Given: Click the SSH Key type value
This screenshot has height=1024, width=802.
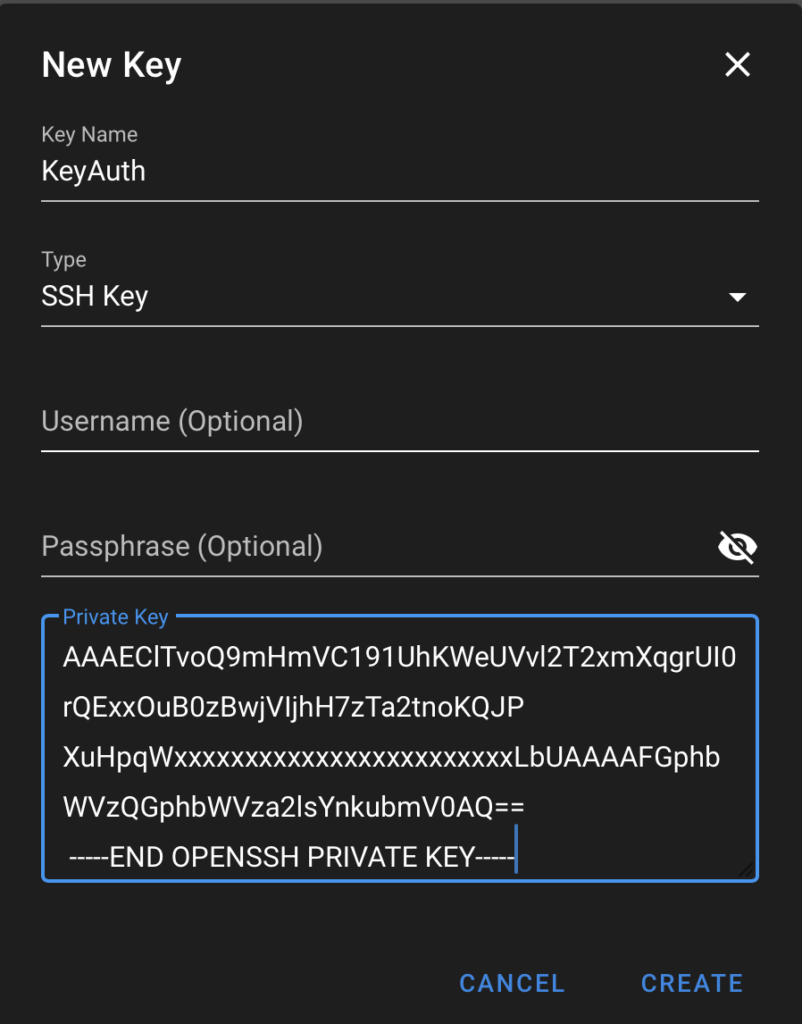Looking at the screenshot, I should point(95,296).
